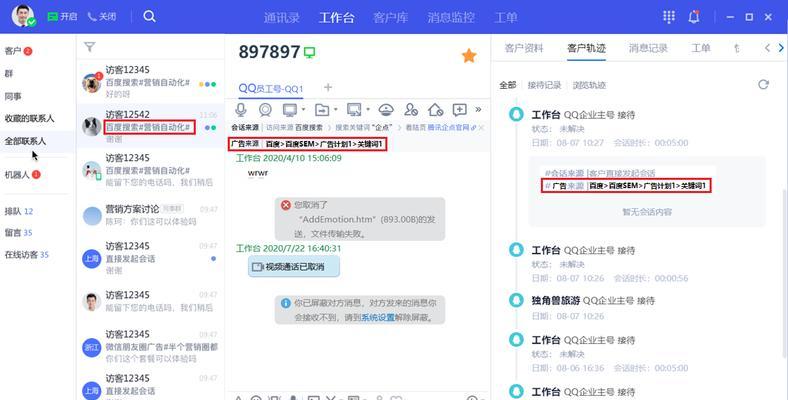Open the 排队 12 queue
The height and width of the screenshot is (400, 788).
coord(19,211)
